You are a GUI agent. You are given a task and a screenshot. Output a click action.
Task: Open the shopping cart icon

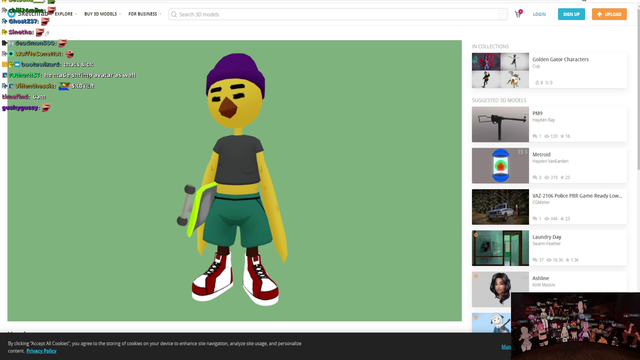pos(518,14)
